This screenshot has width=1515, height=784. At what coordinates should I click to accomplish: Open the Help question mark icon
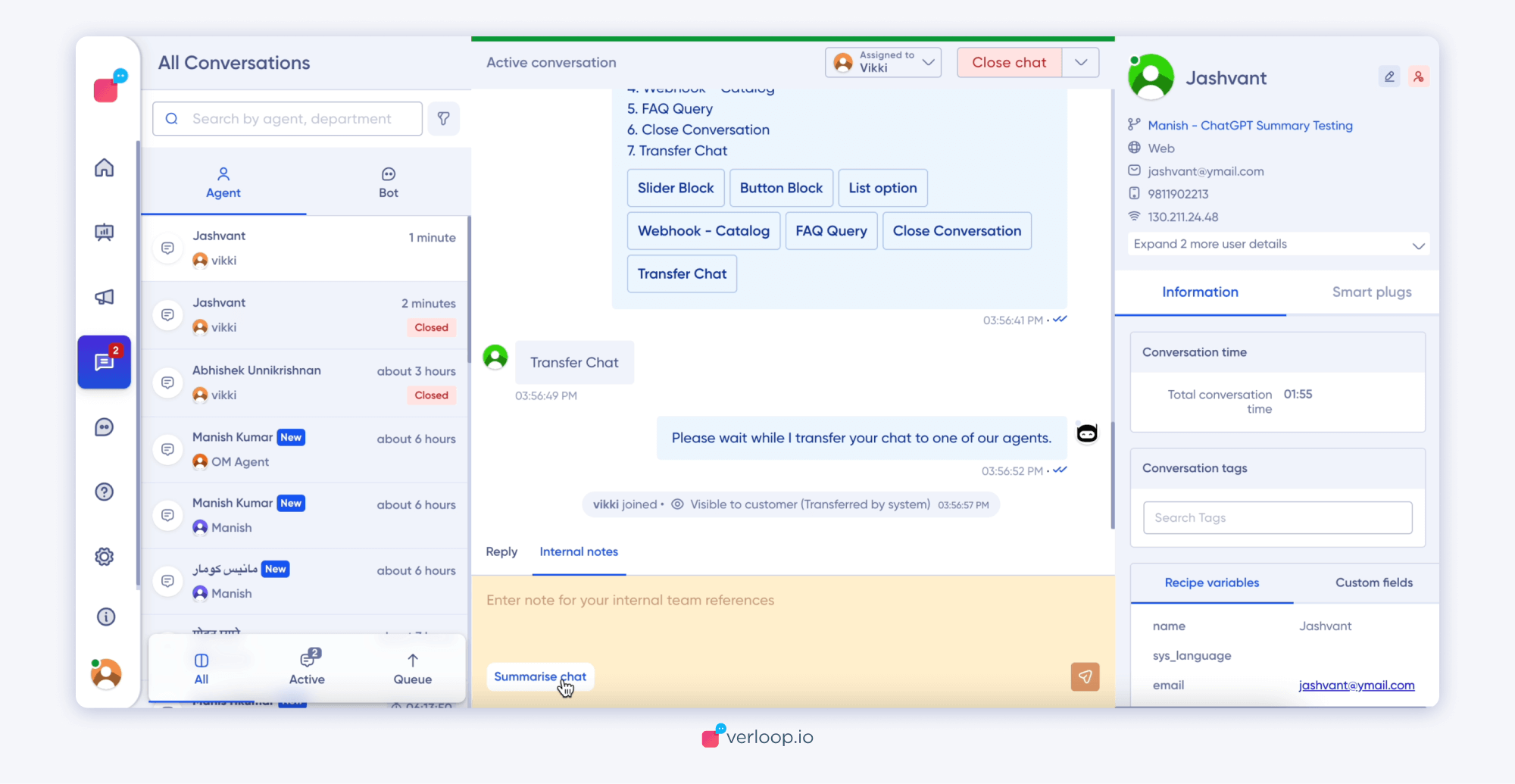pyautogui.click(x=104, y=492)
